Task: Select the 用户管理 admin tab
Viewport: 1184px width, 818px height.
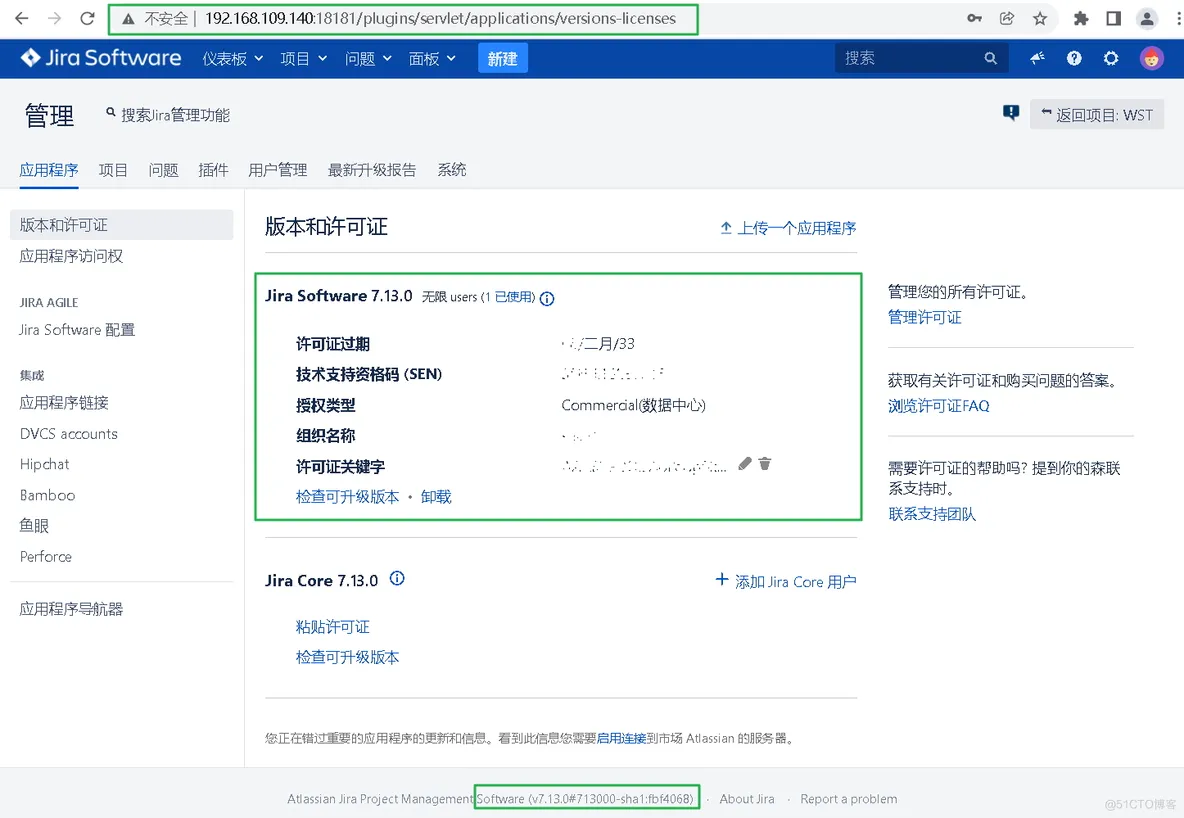Action: pyautogui.click(x=278, y=170)
